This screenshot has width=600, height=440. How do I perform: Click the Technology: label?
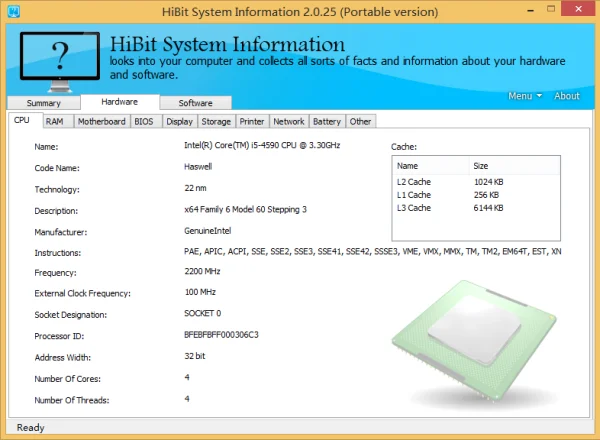point(57,189)
